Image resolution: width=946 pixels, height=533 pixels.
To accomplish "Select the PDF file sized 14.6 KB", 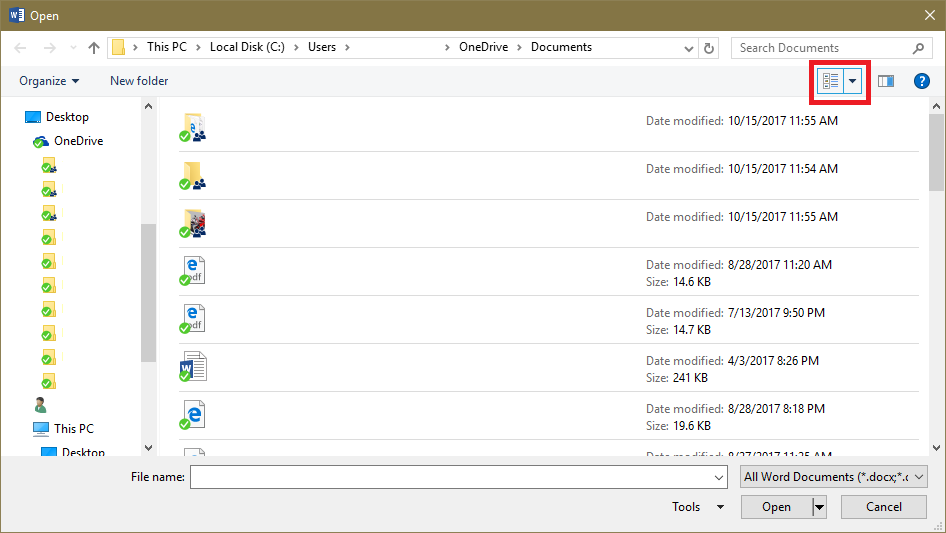I will point(548,272).
